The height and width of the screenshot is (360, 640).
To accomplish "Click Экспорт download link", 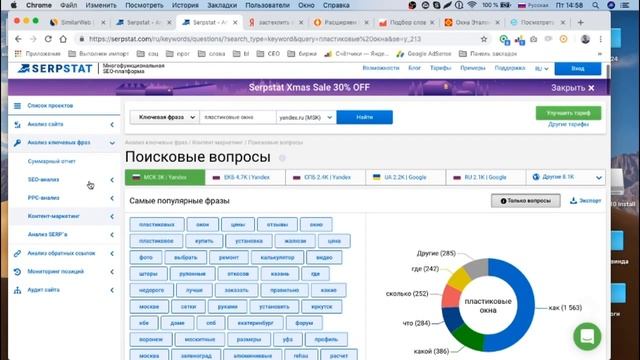I will click(586, 201).
